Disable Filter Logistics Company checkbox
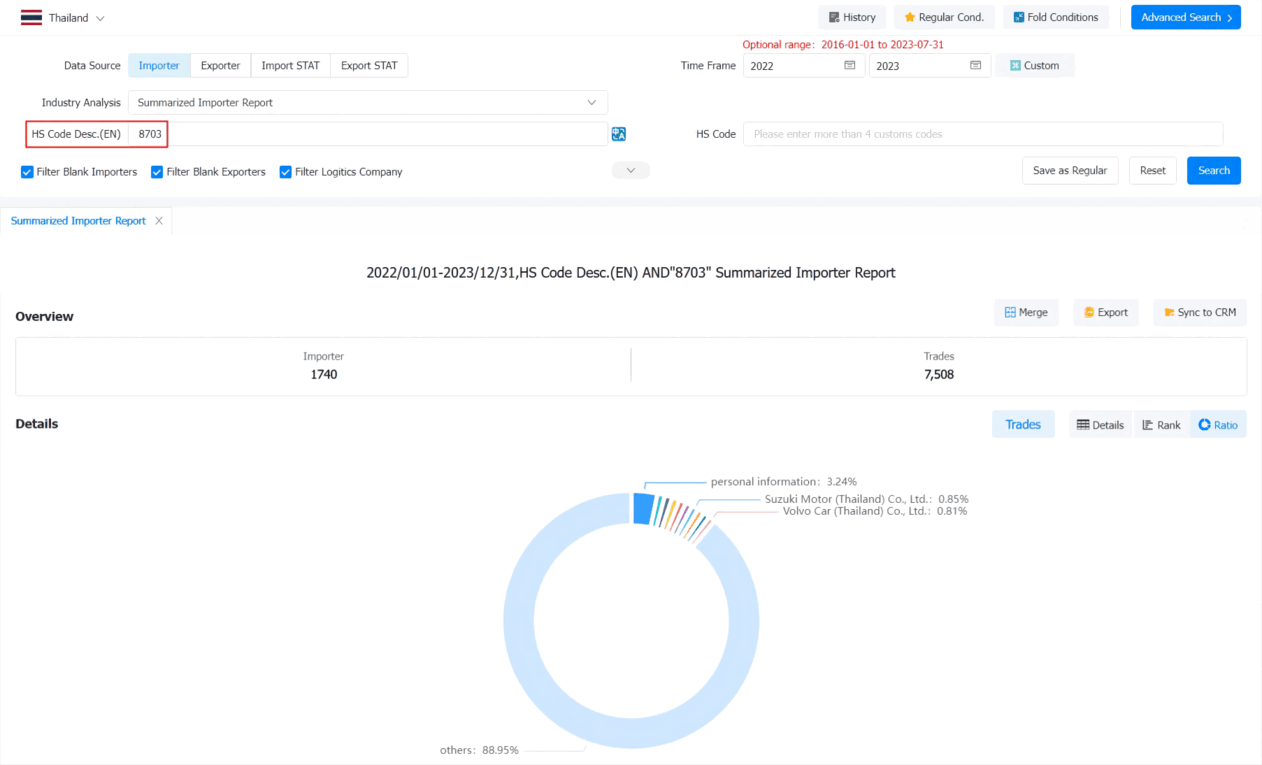The height and width of the screenshot is (765, 1262). pos(285,172)
